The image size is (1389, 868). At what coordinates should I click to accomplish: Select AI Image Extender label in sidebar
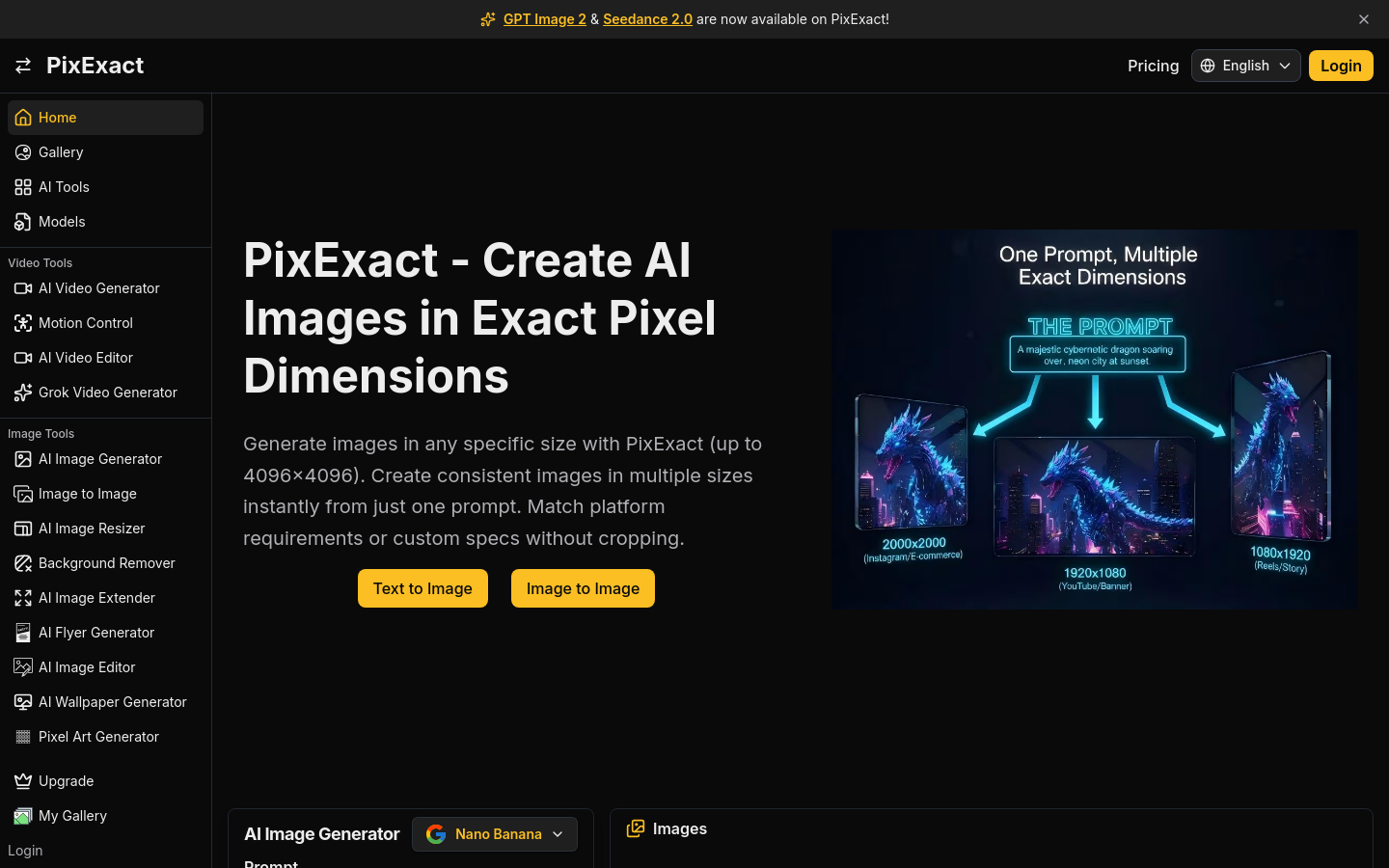point(96,598)
